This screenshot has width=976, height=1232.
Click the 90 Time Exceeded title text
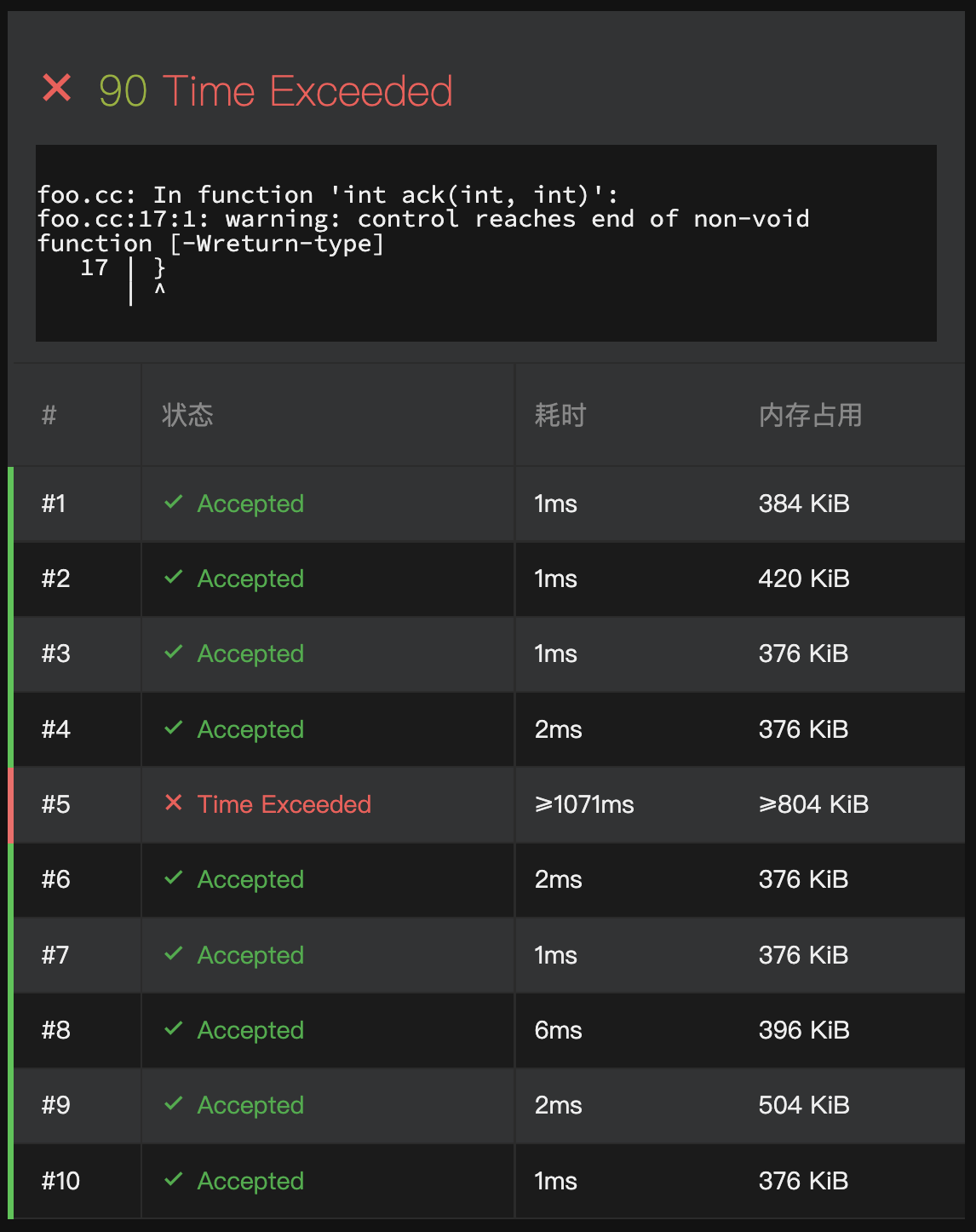click(276, 91)
